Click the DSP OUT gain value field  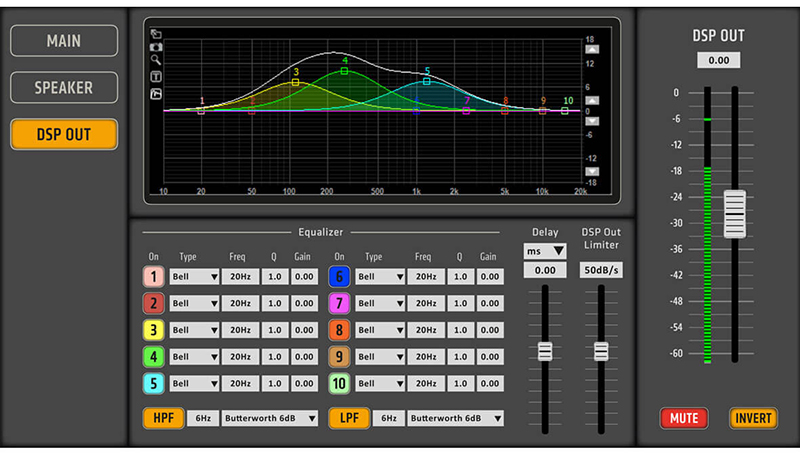718,60
